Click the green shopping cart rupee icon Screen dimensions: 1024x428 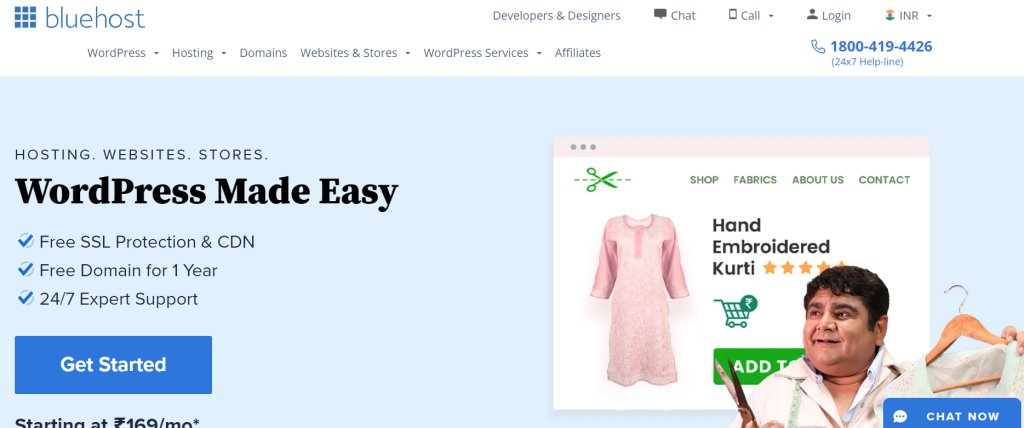[x=735, y=312]
